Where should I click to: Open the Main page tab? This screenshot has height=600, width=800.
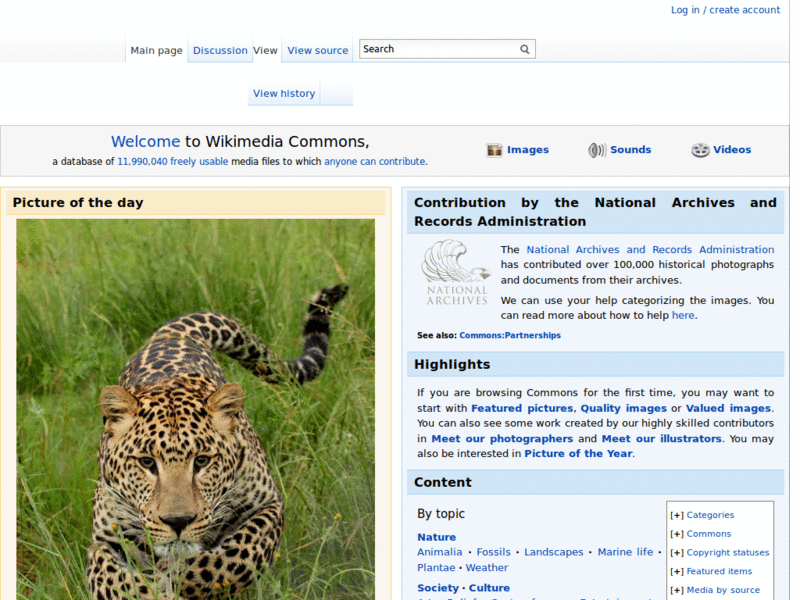pos(156,51)
